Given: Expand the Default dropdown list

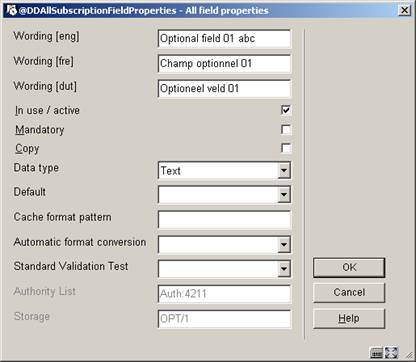Looking at the screenshot, I should 284,195.
